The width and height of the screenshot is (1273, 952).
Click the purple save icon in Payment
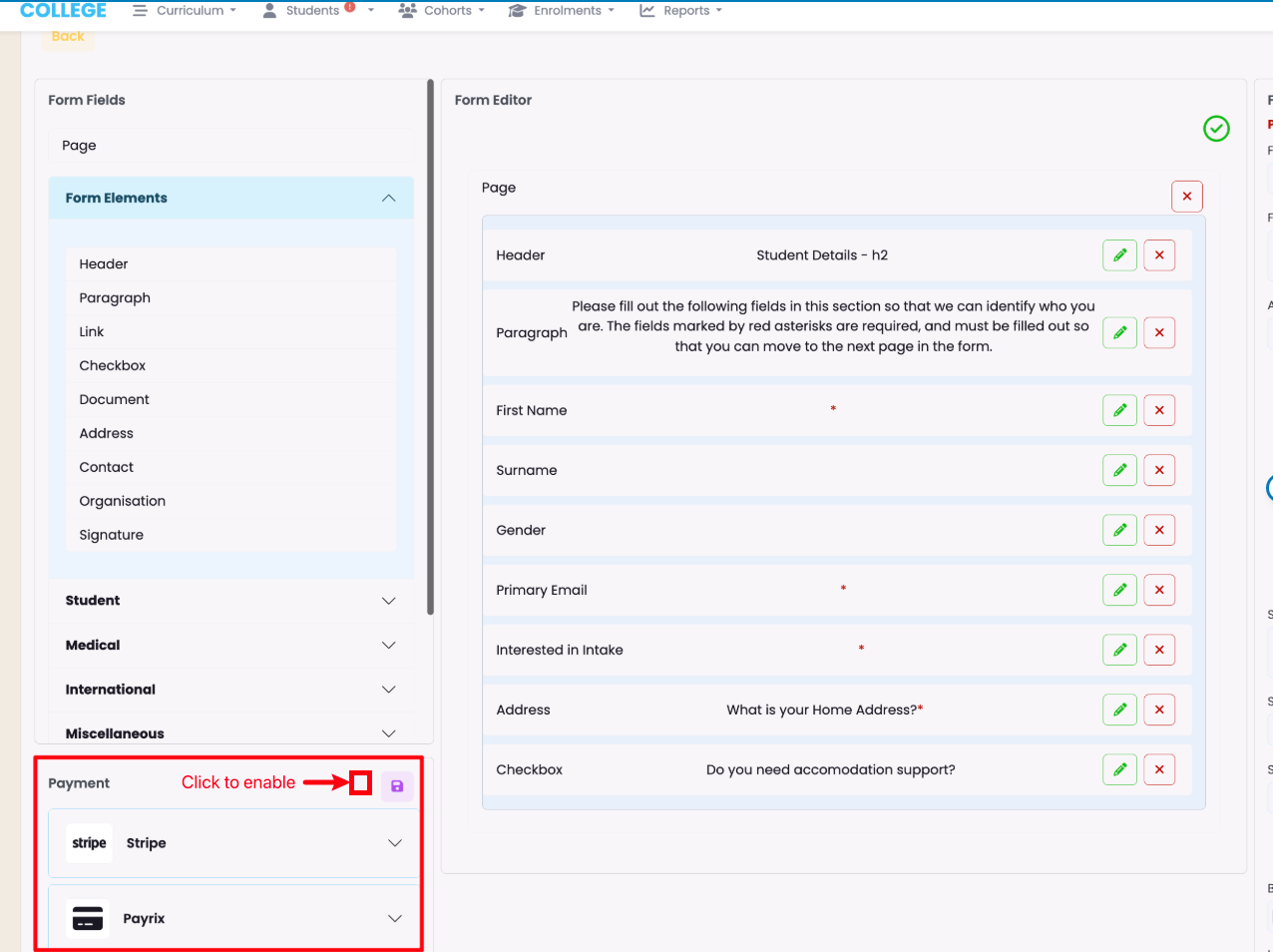coord(397,786)
